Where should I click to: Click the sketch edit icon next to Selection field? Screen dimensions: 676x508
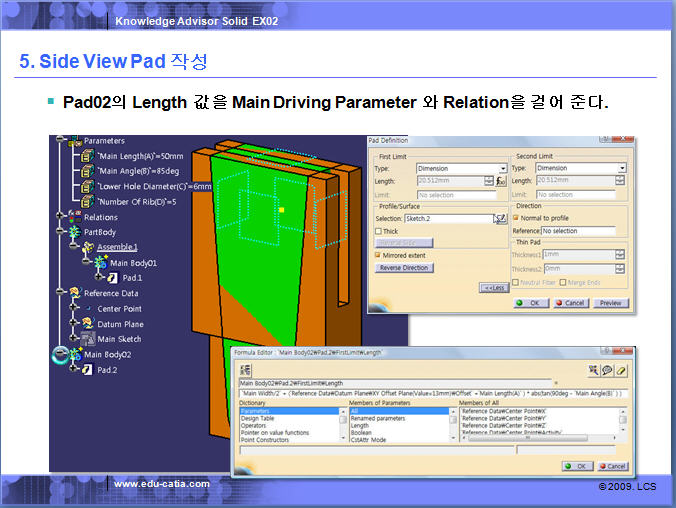click(500, 218)
